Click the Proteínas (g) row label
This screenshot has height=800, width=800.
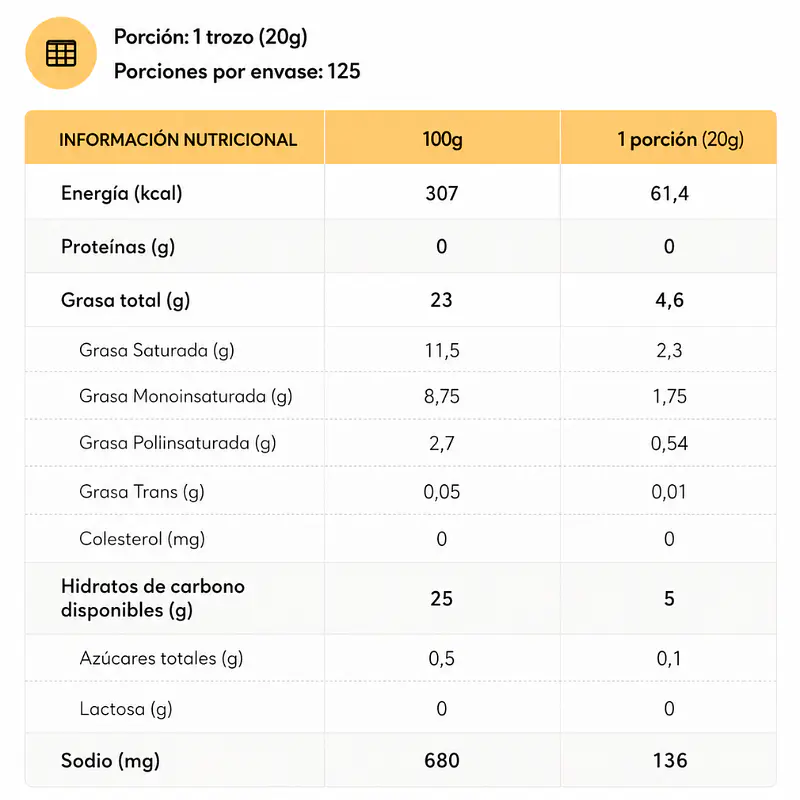[118, 246]
